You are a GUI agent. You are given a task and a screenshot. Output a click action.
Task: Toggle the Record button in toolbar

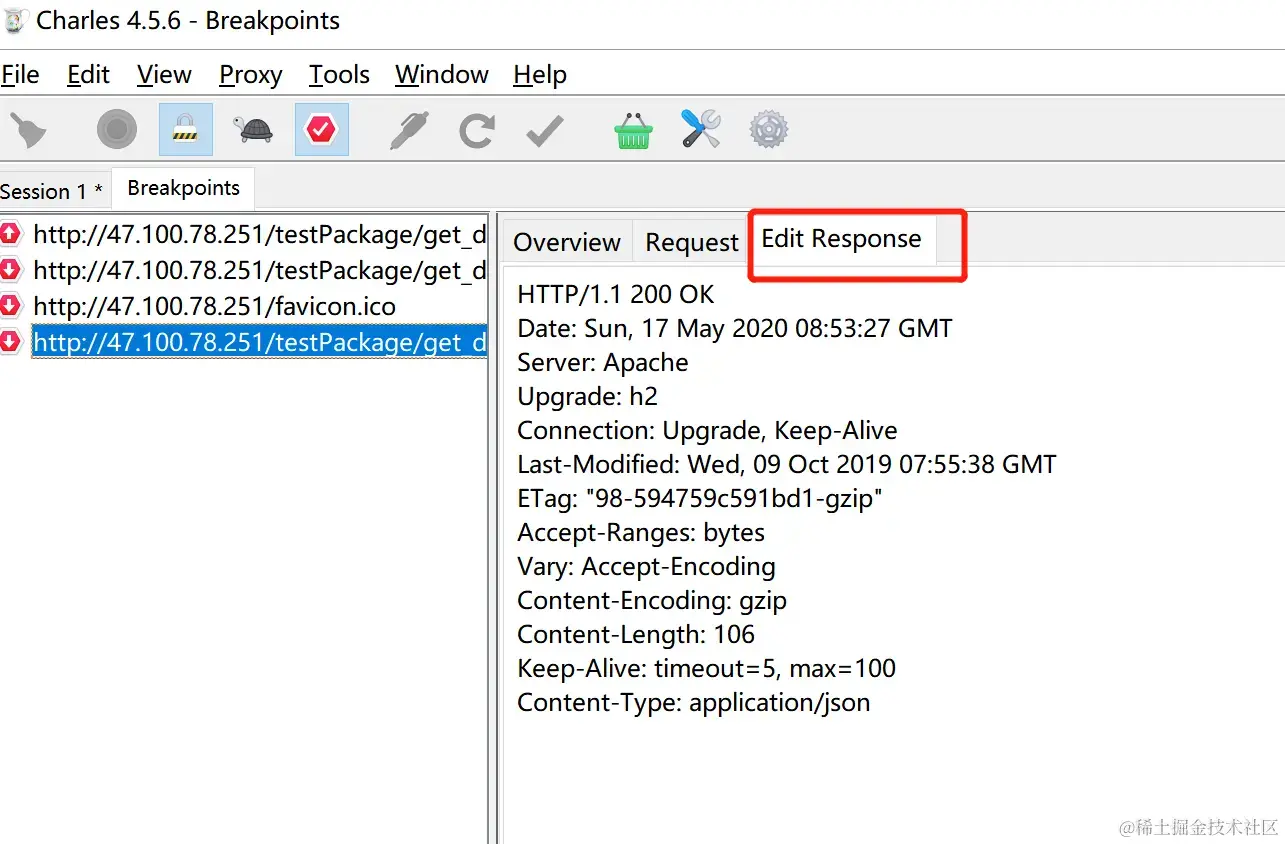[x=117, y=129]
